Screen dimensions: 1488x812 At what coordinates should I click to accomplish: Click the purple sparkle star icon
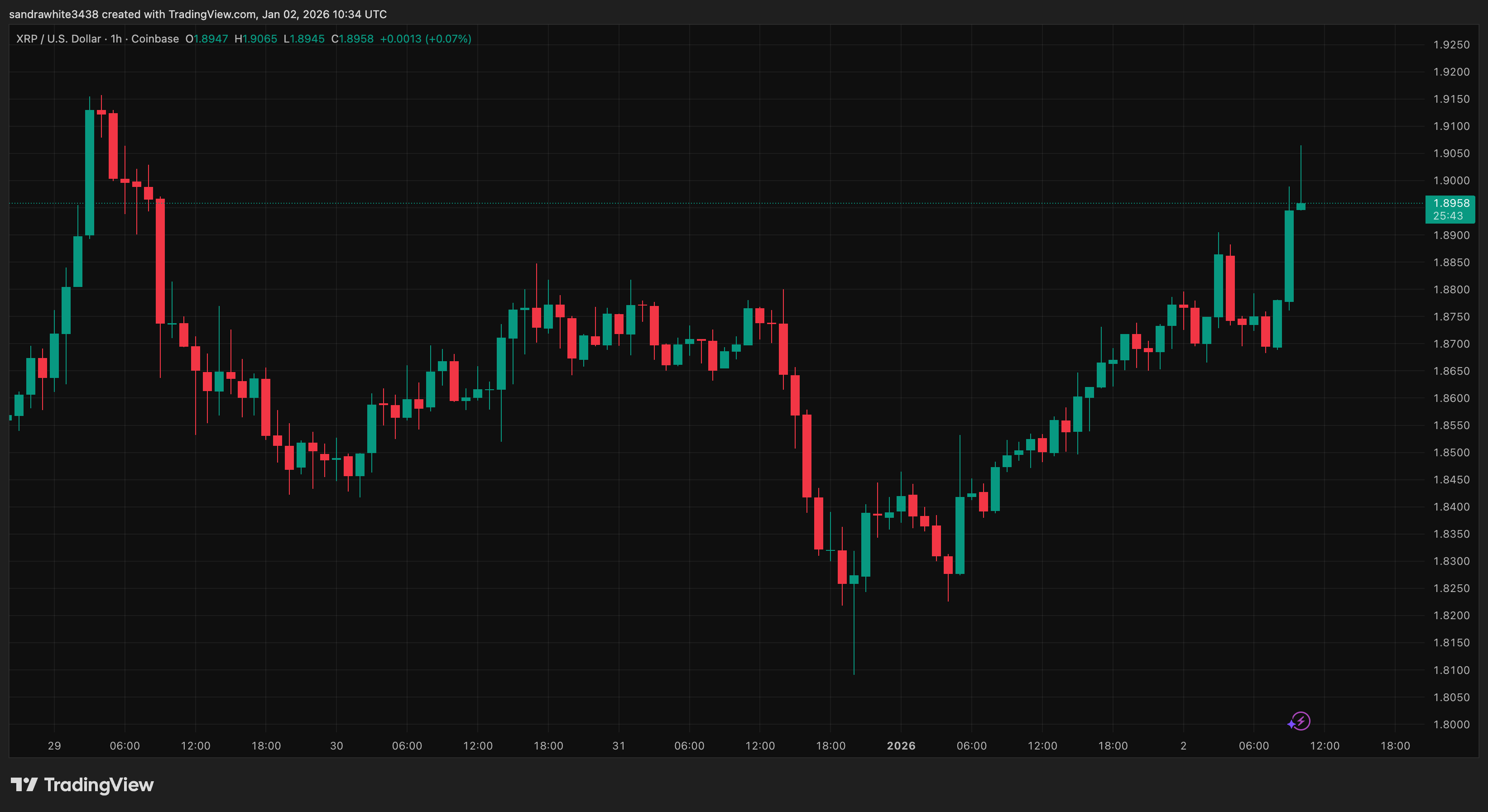(x=1291, y=724)
